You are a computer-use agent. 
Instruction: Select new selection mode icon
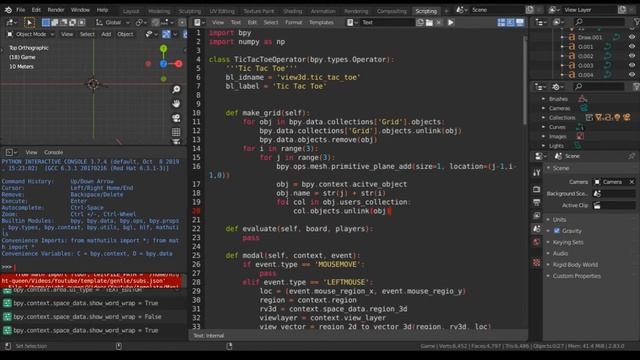(x=46, y=22)
